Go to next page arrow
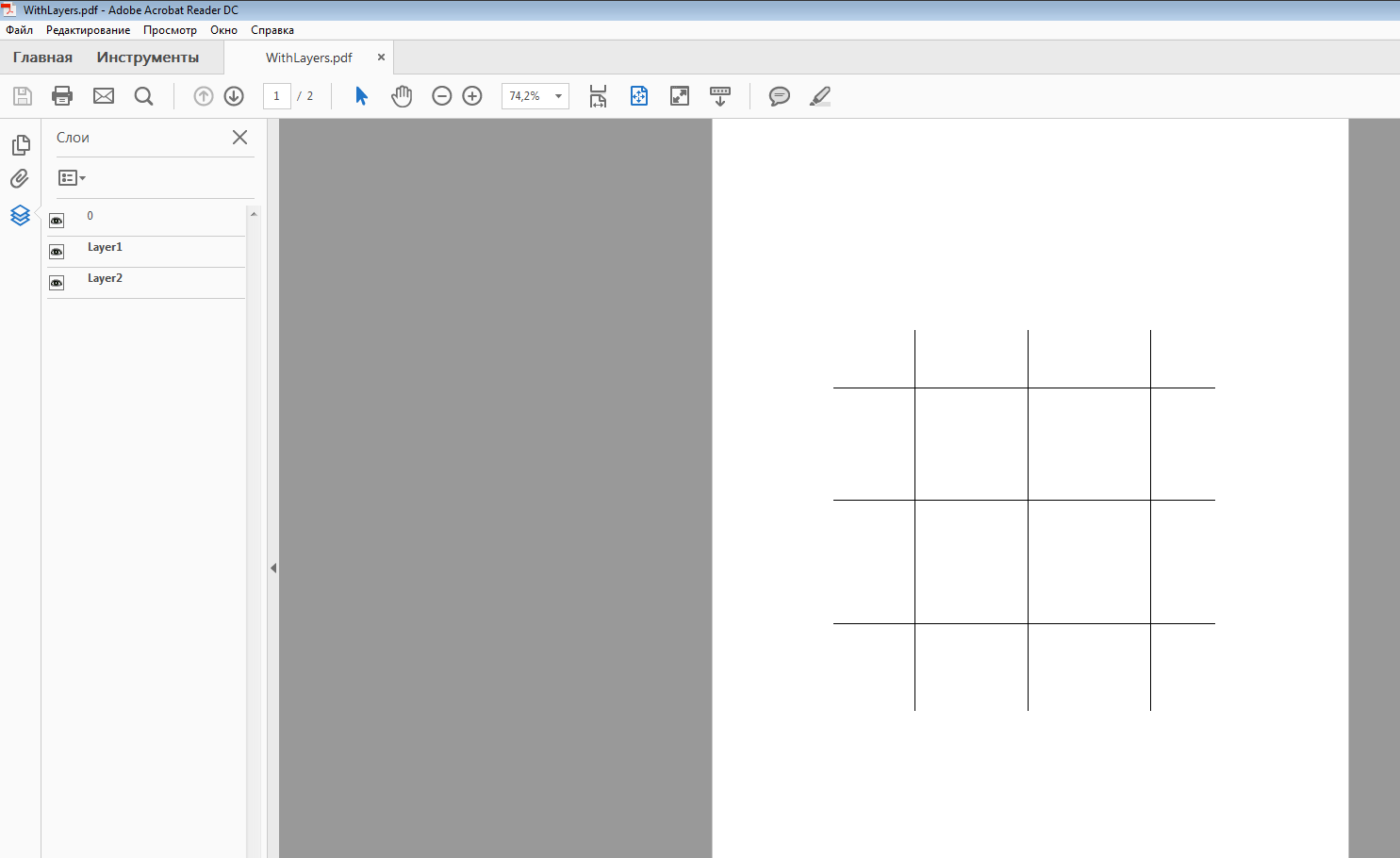The image size is (1400, 858). click(234, 96)
